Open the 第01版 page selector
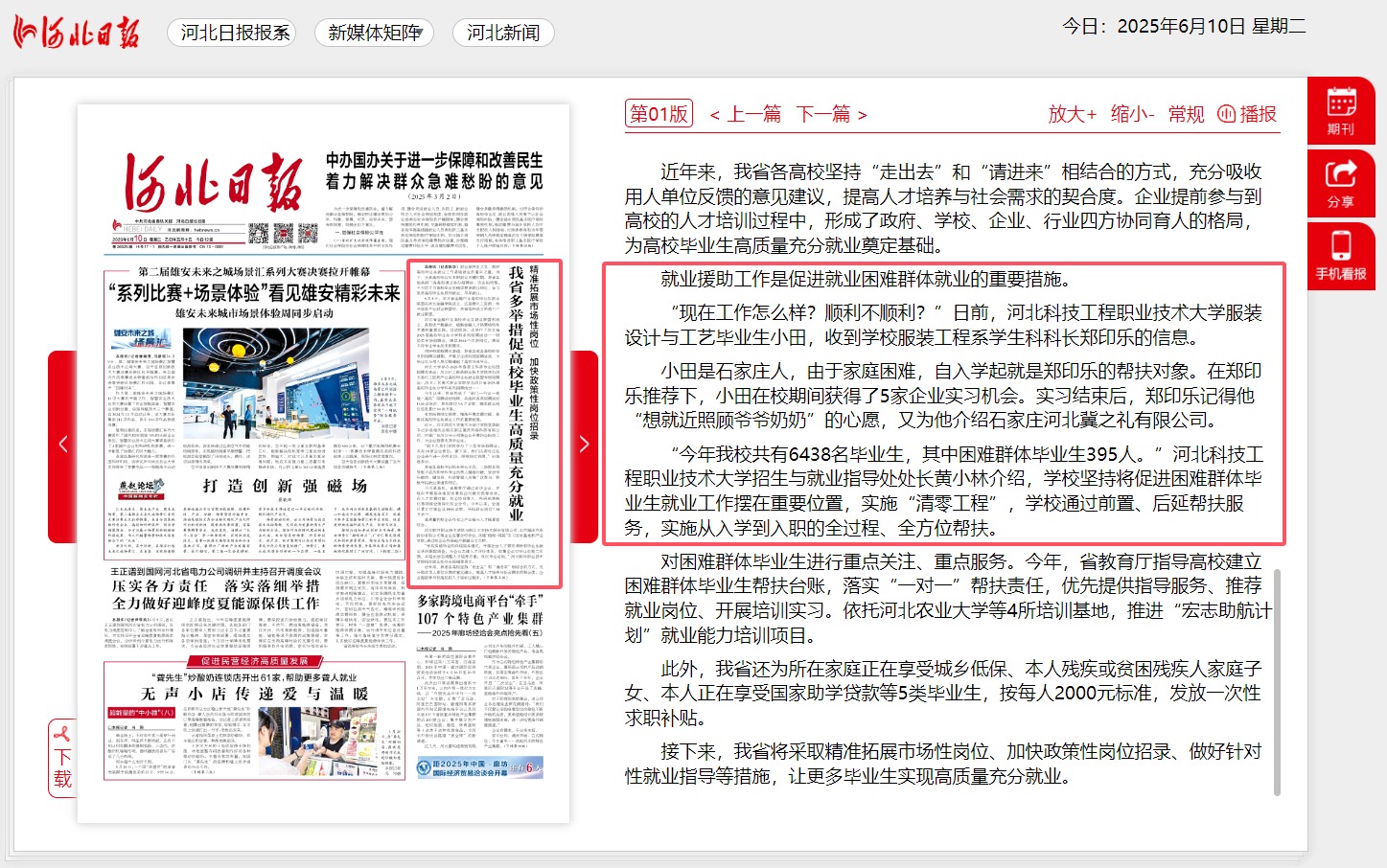The width and height of the screenshot is (1387, 868). tap(659, 114)
